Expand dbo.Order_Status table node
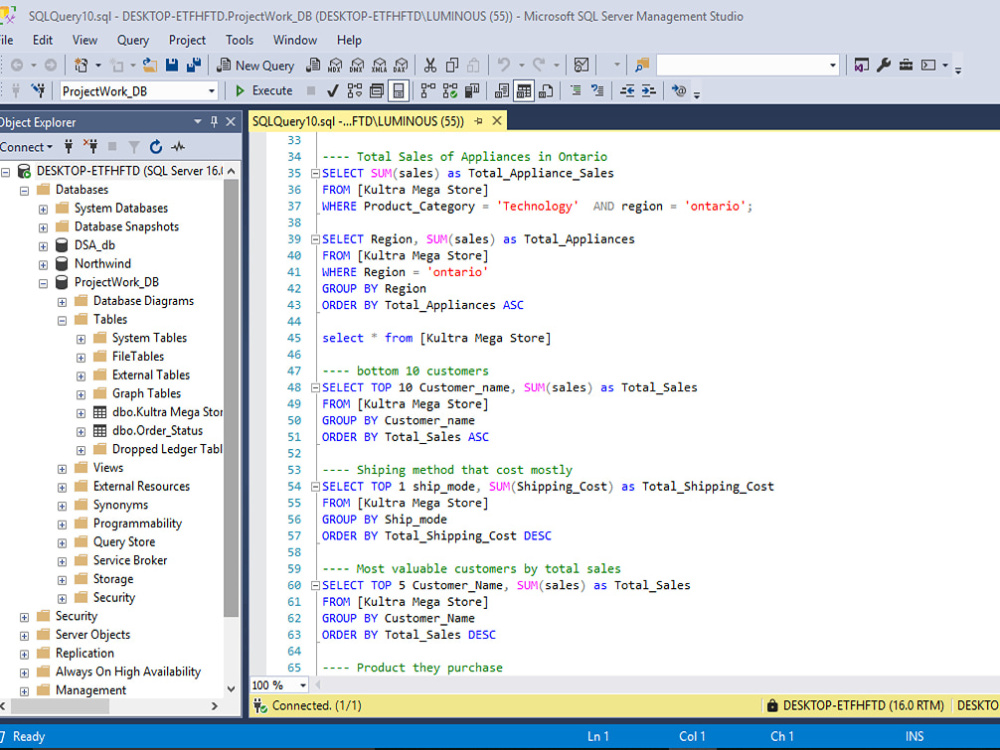 (x=81, y=431)
